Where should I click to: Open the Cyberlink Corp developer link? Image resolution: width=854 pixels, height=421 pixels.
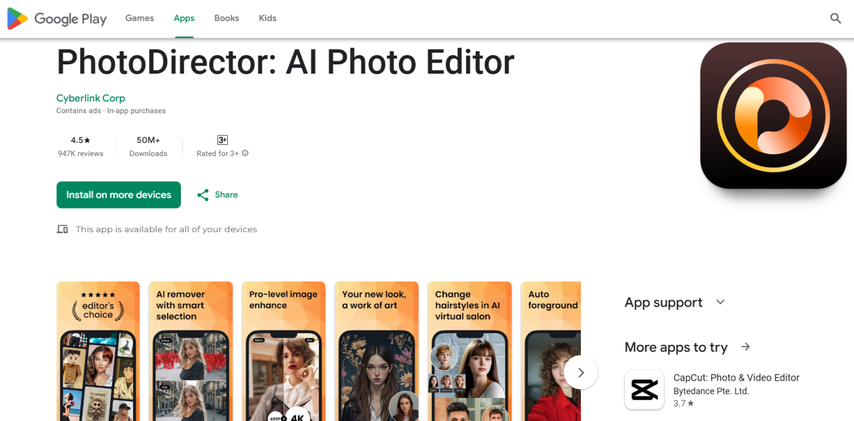90,99
